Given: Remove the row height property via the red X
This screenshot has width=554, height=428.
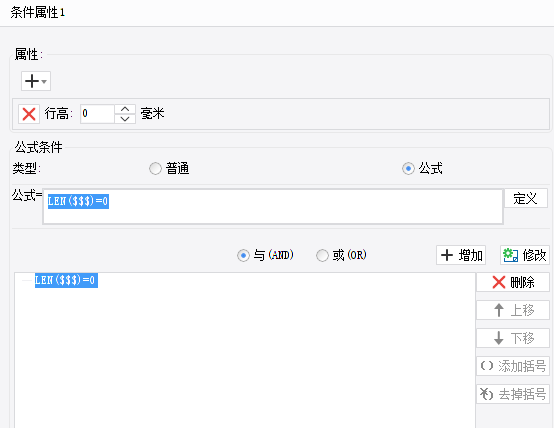Looking at the screenshot, I should [x=29, y=114].
